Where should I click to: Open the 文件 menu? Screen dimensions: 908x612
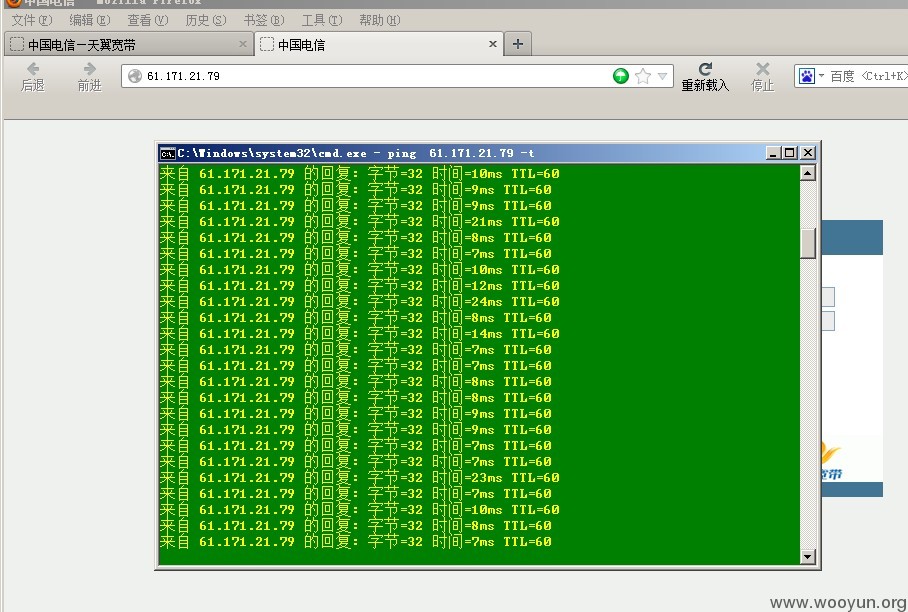(x=32, y=20)
